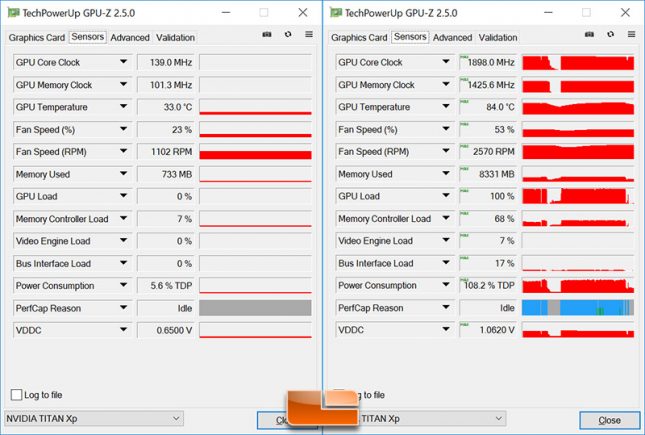Click GPU-Z app icon in left title bar
645x435 pixels.
14,13
